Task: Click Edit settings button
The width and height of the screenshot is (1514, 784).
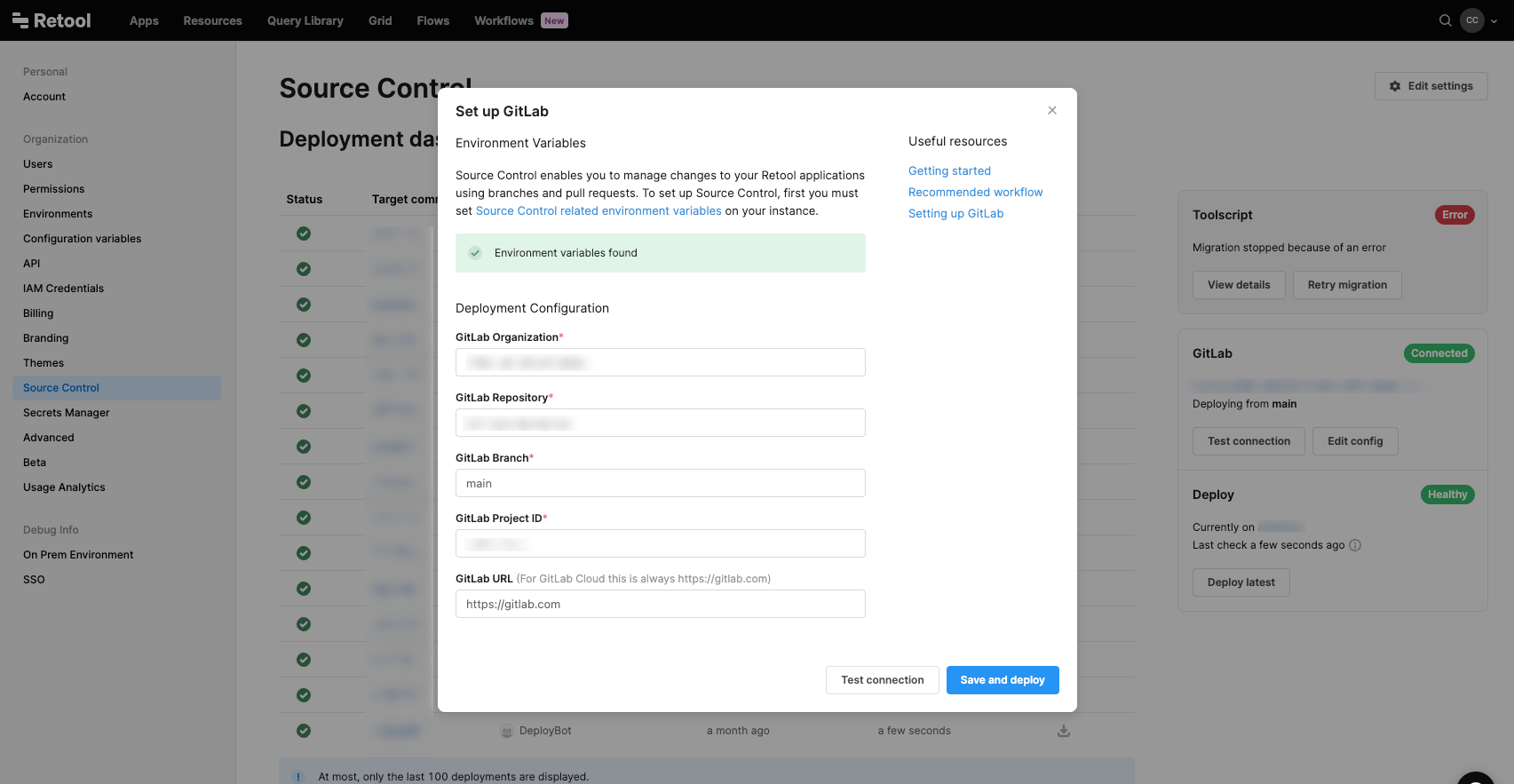Action: (x=1431, y=86)
